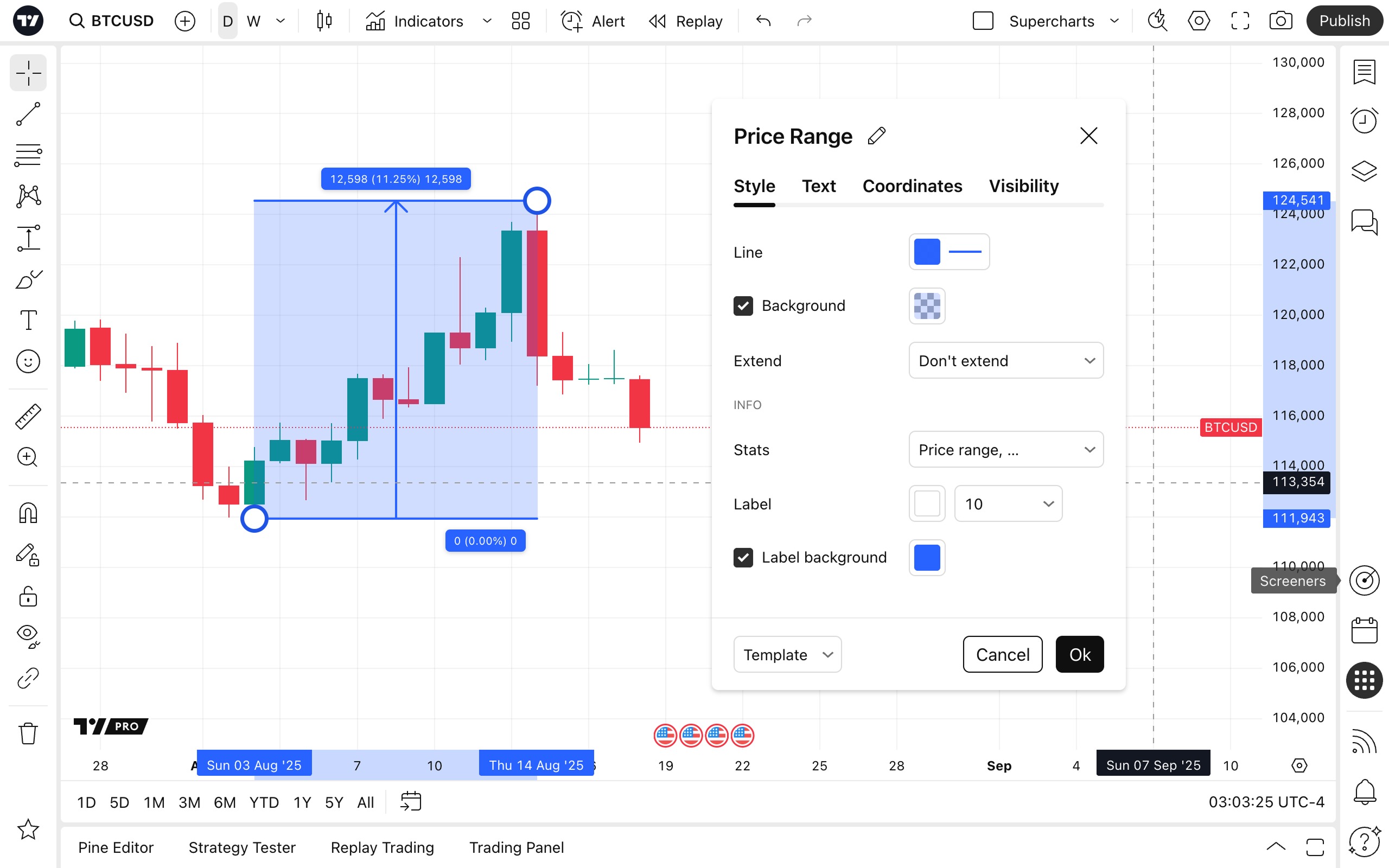The height and width of the screenshot is (868, 1389).
Task: Click the trash remove drawings icon
Action: pyautogui.click(x=28, y=733)
